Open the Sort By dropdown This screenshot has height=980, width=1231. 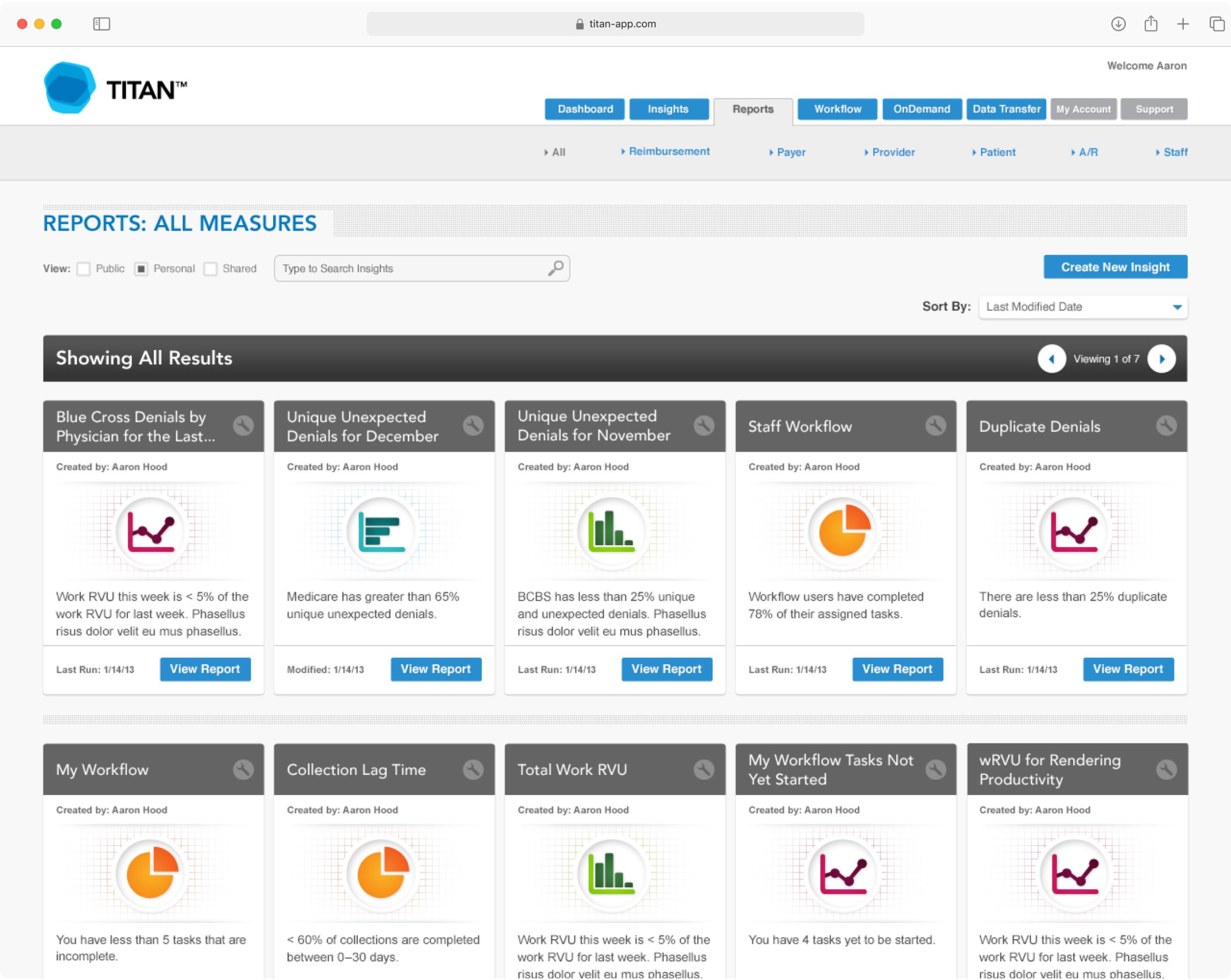[1083, 307]
